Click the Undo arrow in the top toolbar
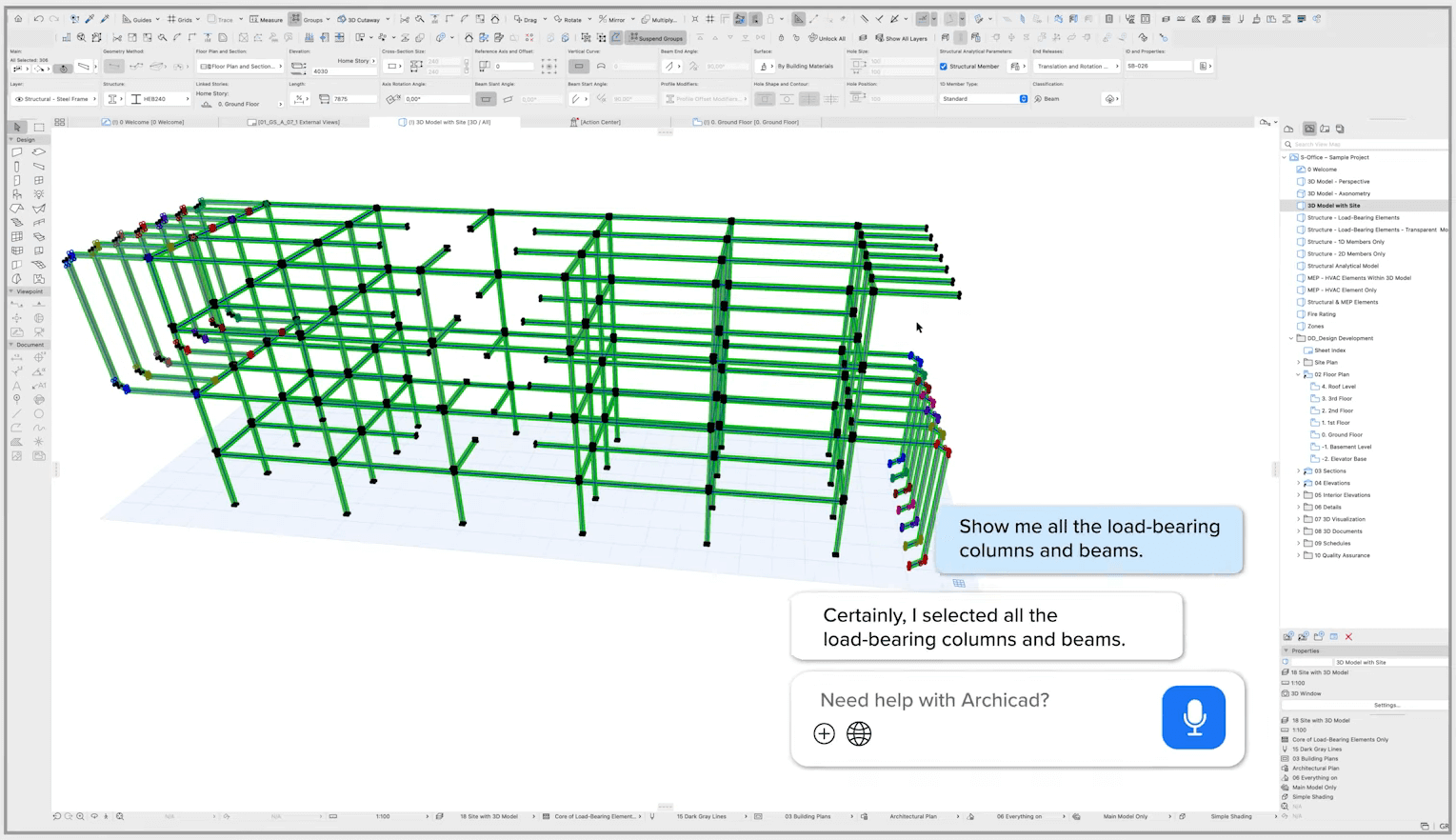 pos(38,19)
